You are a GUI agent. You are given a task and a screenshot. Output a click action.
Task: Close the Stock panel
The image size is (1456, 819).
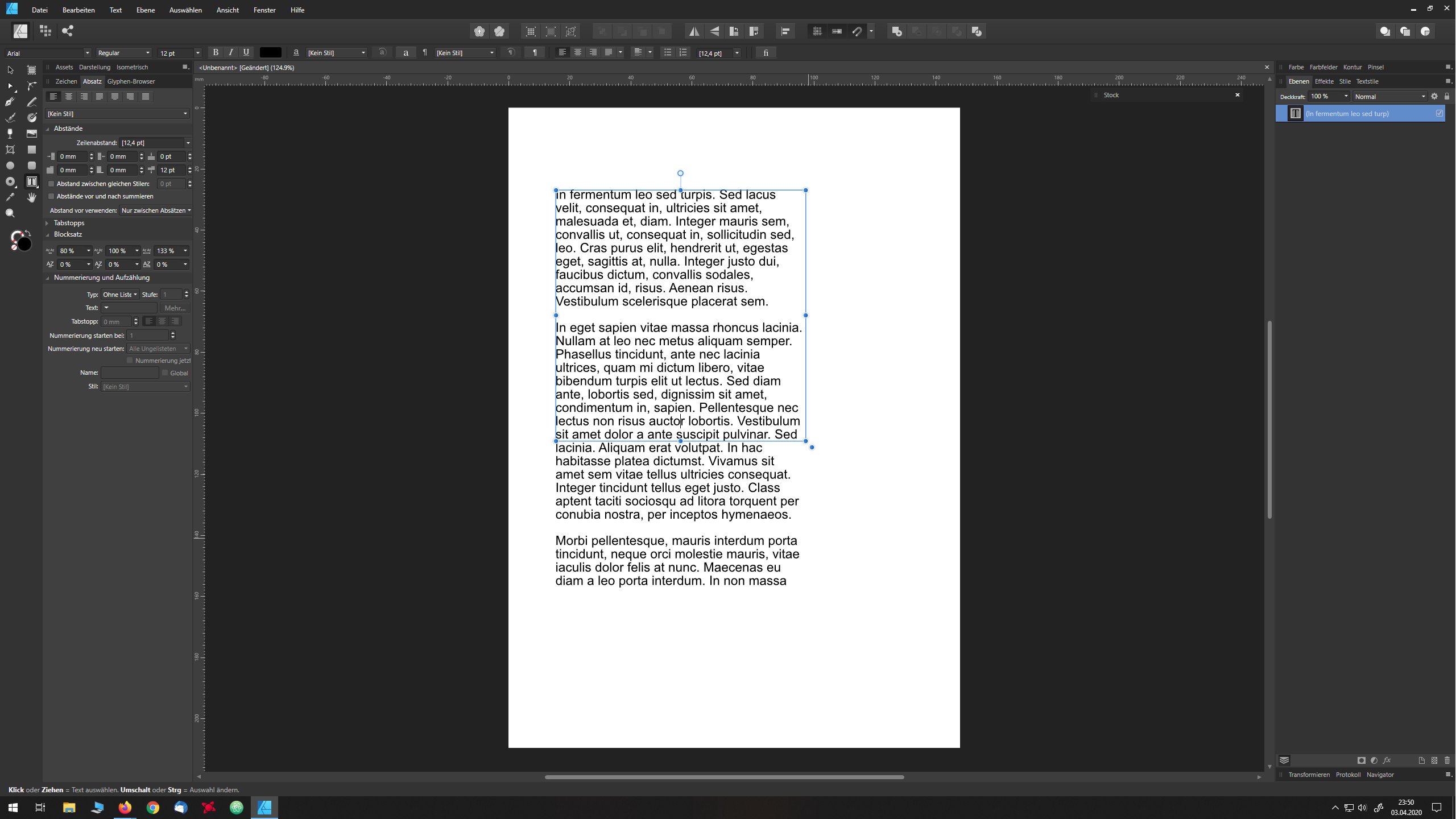pyautogui.click(x=1237, y=95)
